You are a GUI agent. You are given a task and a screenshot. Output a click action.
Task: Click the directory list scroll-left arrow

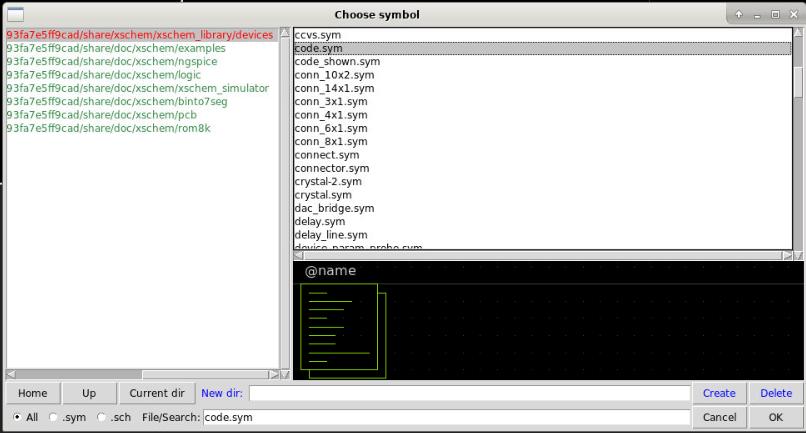[x=11, y=374]
